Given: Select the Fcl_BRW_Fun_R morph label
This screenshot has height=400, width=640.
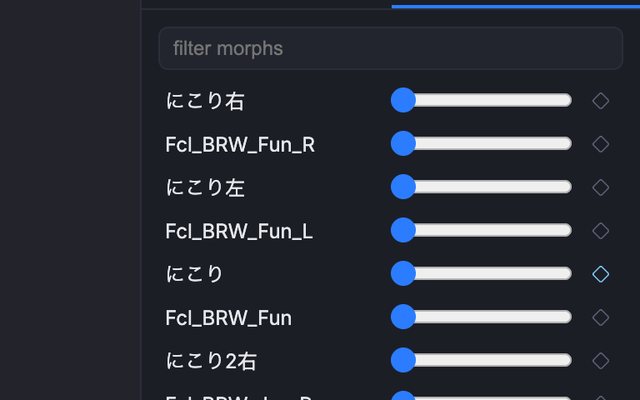Looking at the screenshot, I should click(x=240, y=145).
